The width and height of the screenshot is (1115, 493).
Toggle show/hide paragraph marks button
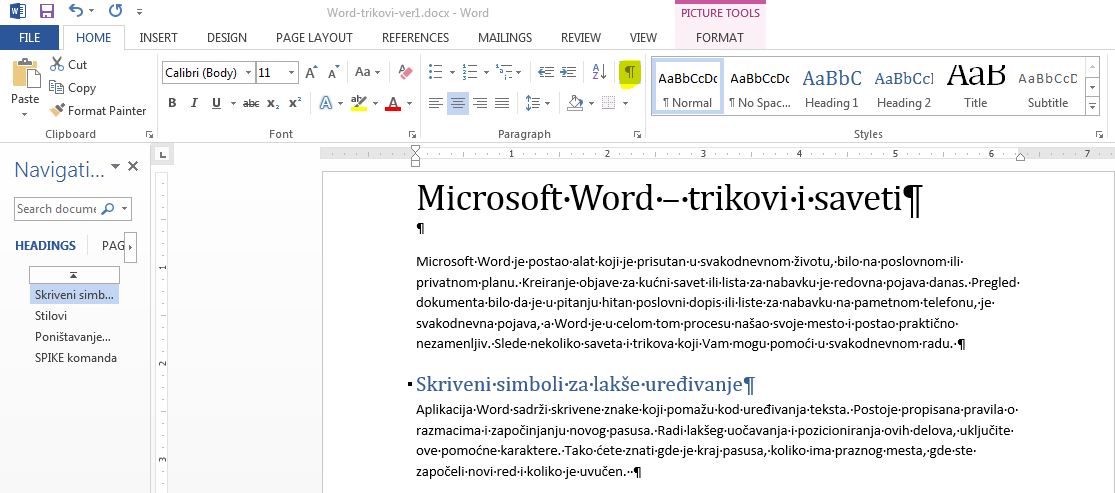pyautogui.click(x=630, y=72)
